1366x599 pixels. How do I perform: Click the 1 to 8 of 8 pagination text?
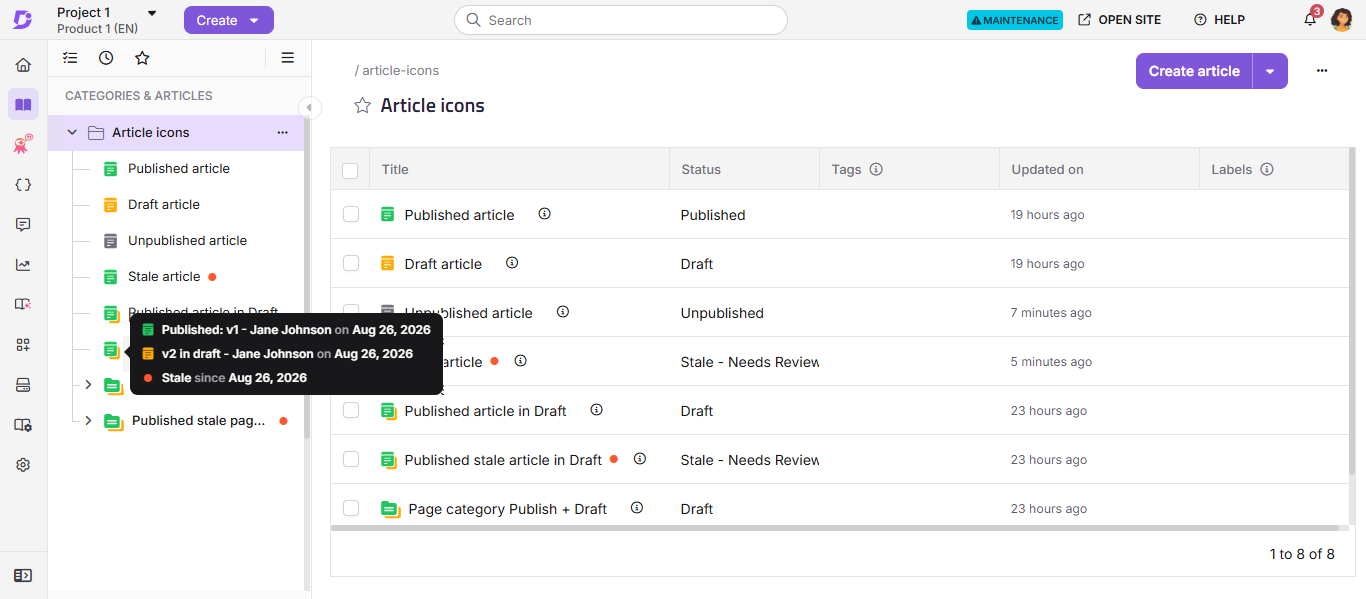click(x=1302, y=554)
